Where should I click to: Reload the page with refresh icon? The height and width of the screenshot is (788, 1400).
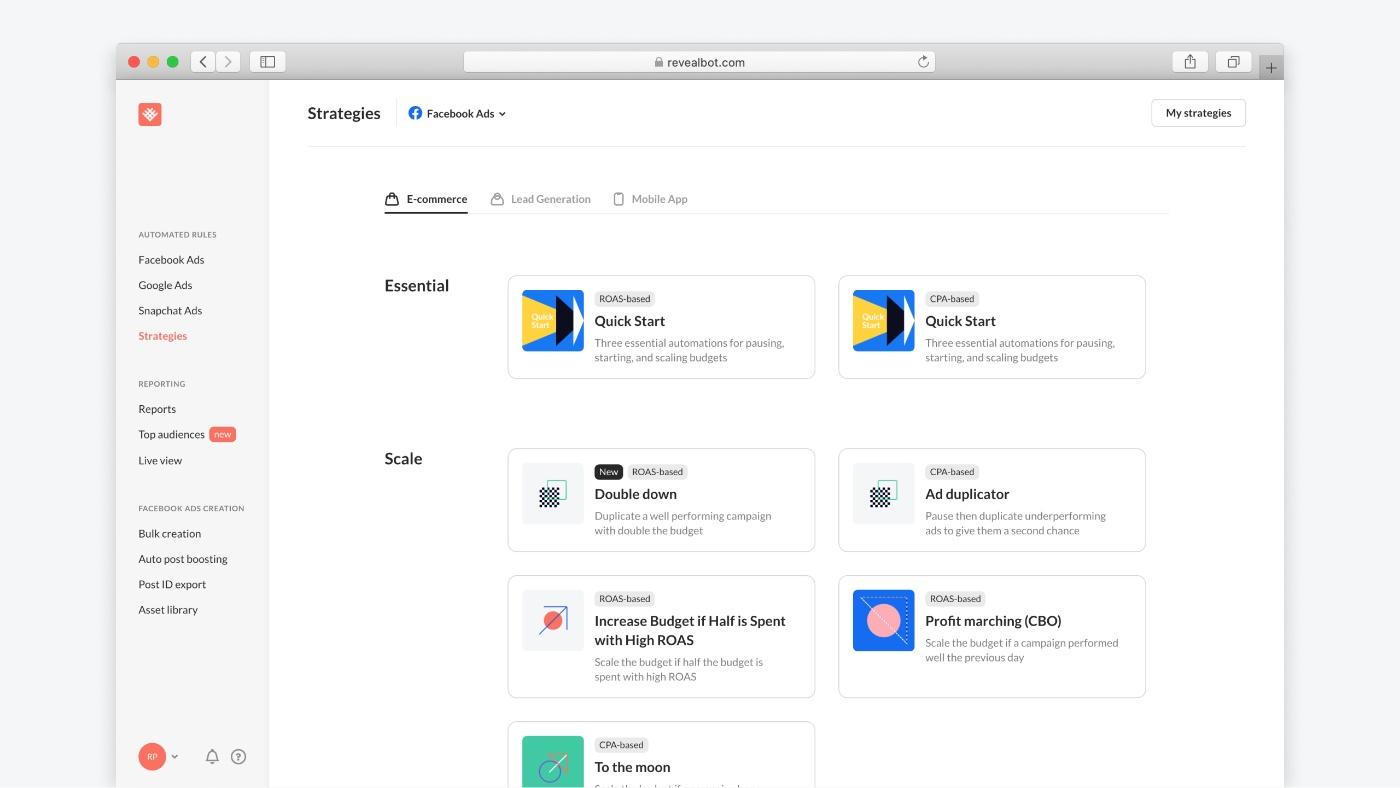tap(923, 62)
